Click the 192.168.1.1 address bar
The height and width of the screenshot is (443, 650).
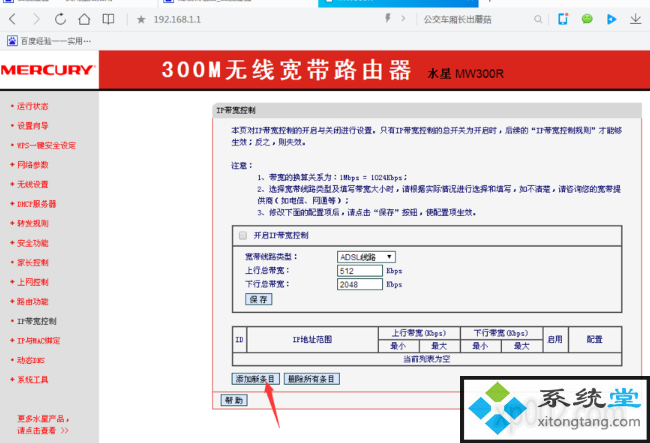coord(177,19)
